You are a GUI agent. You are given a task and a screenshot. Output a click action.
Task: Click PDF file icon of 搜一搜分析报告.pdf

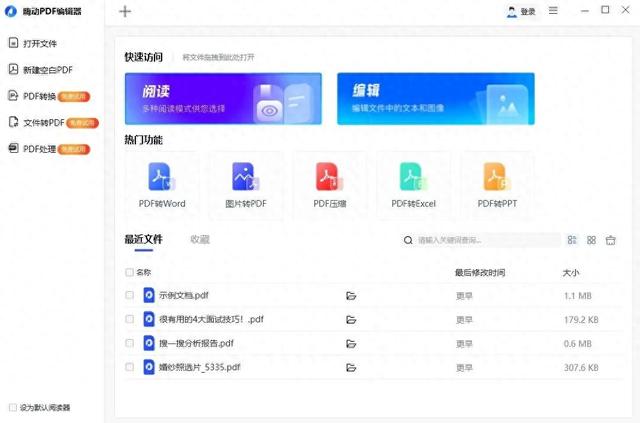[149, 343]
